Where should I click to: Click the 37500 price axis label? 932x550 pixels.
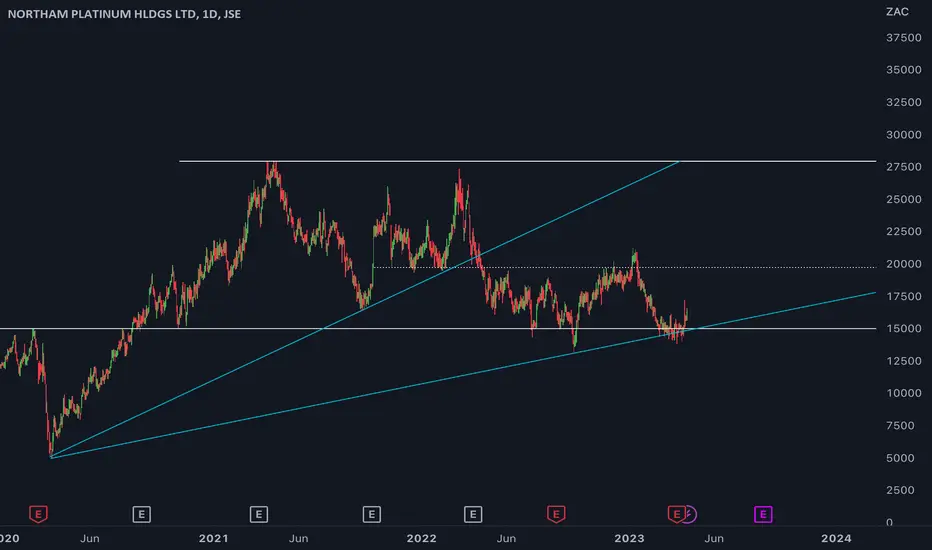(903, 37)
